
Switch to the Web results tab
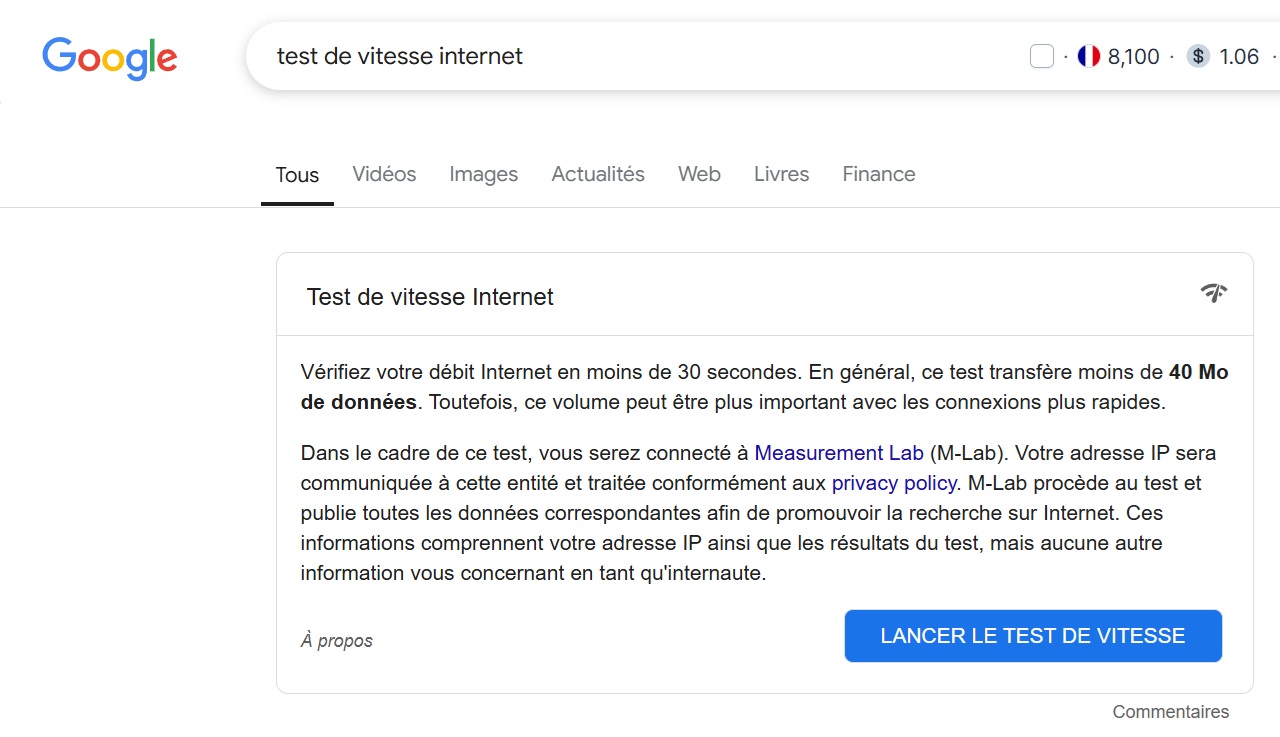click(x=699, y=174)
